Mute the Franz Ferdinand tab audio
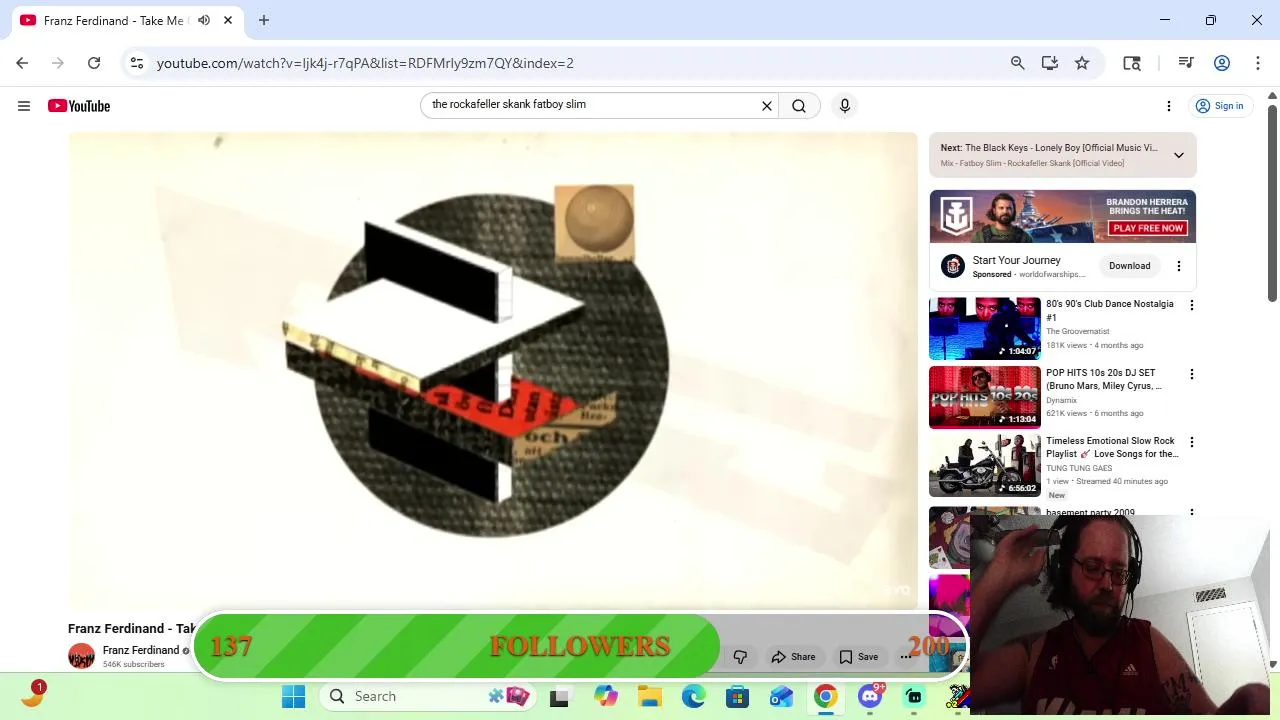The image size is (1280, 720). point(204,20)
